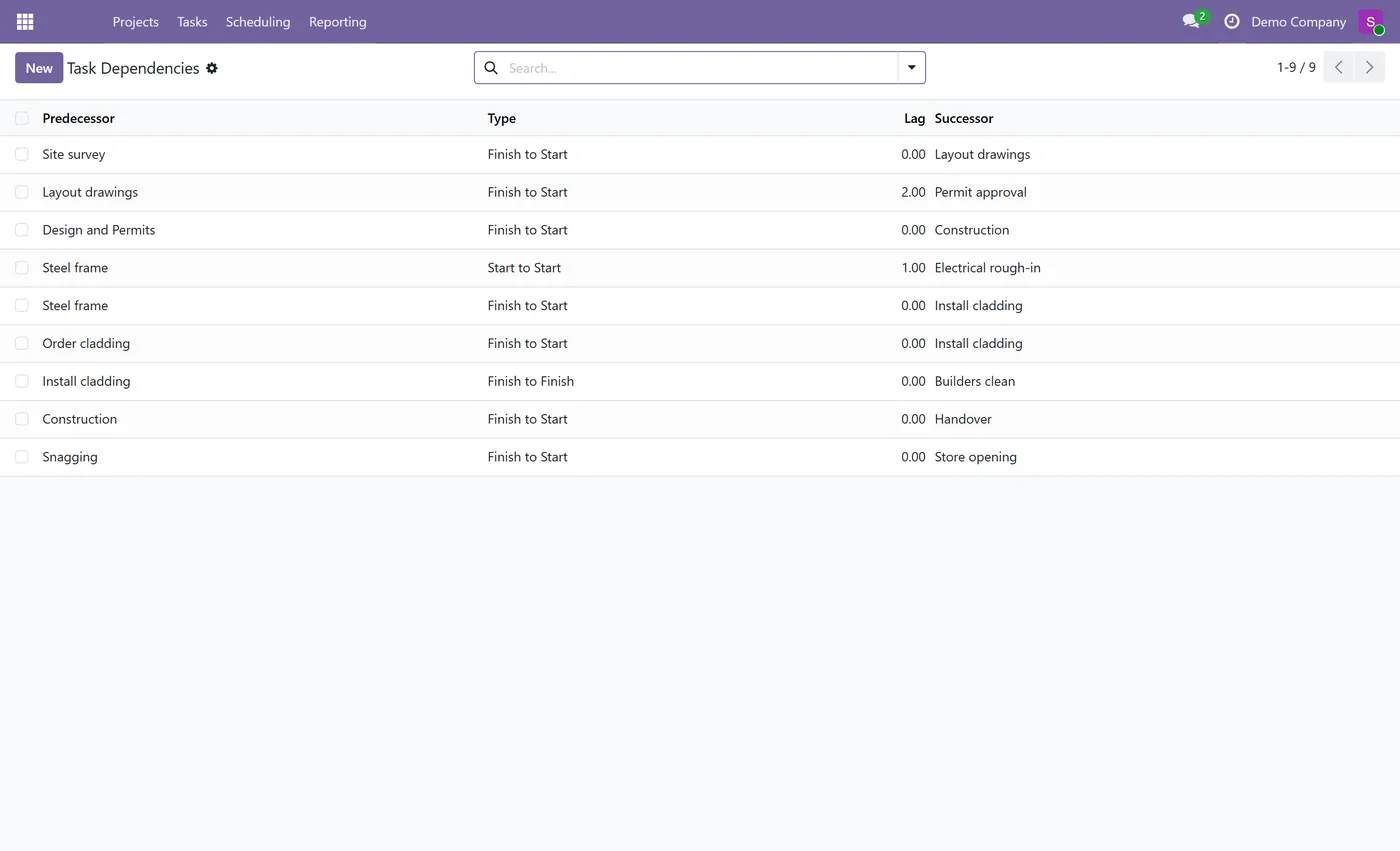Open the Handover successor cell
1400x851 pixels.
pos(963,419)
